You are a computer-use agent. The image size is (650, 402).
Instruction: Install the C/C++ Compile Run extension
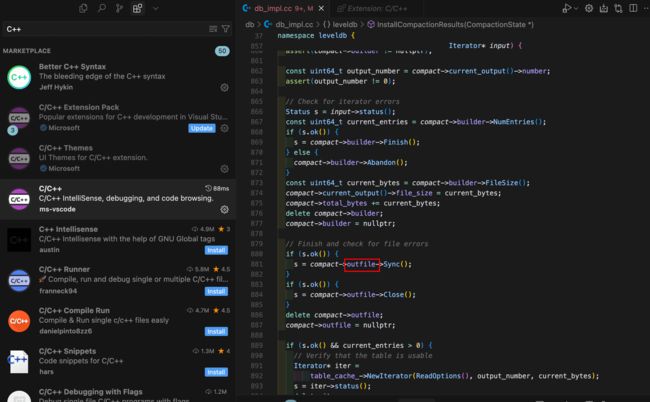(x=216, y=331)
